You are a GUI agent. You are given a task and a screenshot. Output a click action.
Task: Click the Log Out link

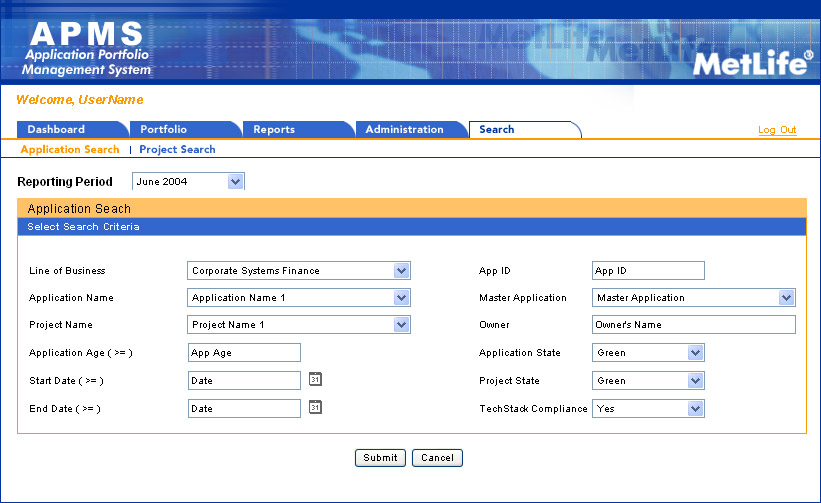point(777,130)
